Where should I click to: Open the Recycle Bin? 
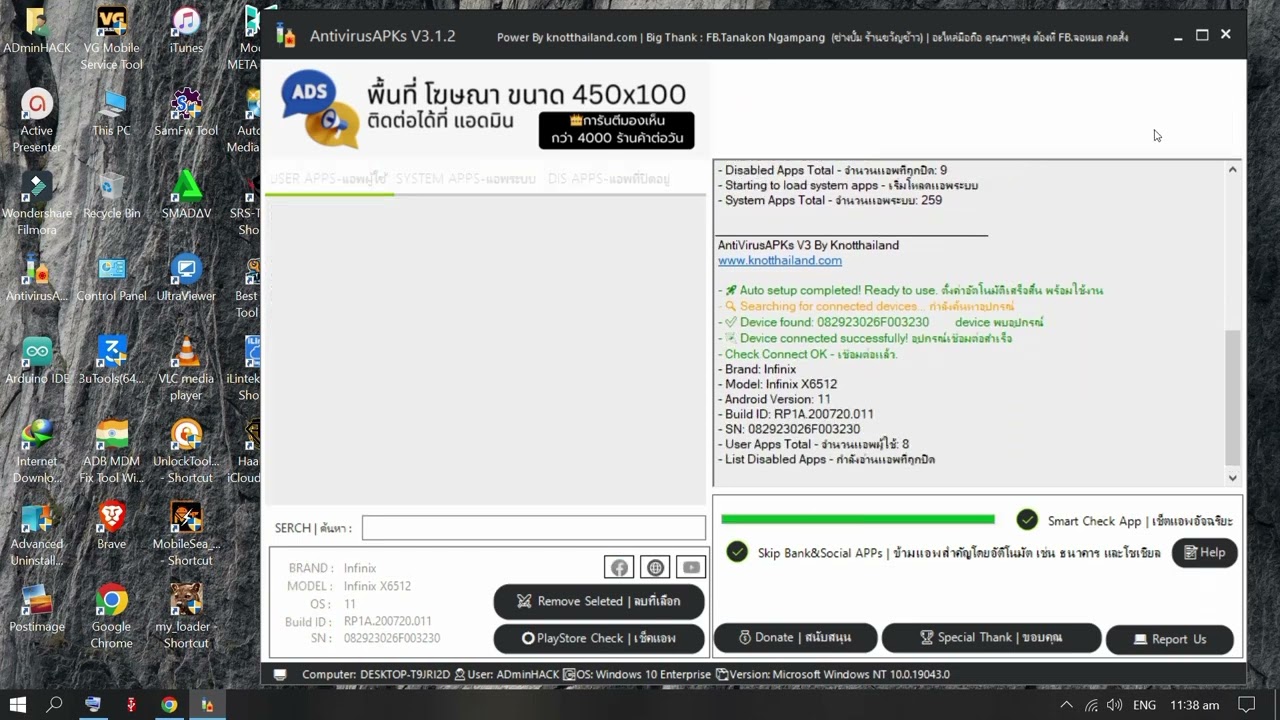click(112, 197)
